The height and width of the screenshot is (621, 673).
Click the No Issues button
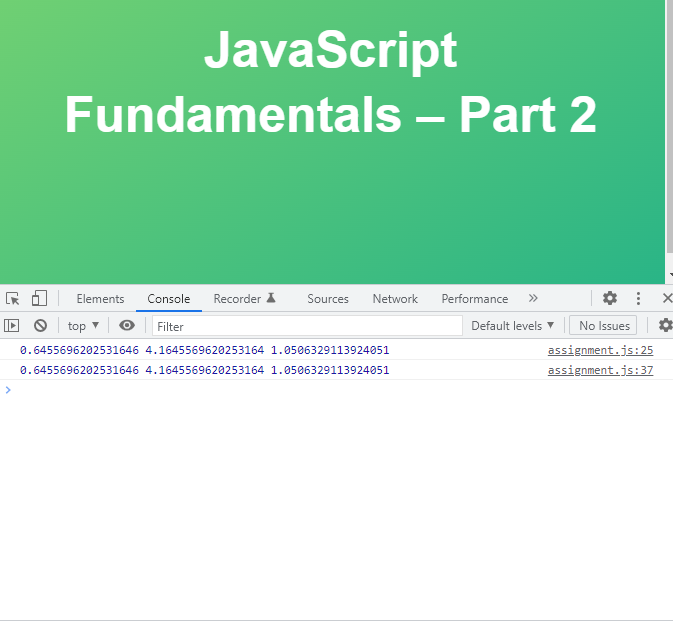coord(603,326)
